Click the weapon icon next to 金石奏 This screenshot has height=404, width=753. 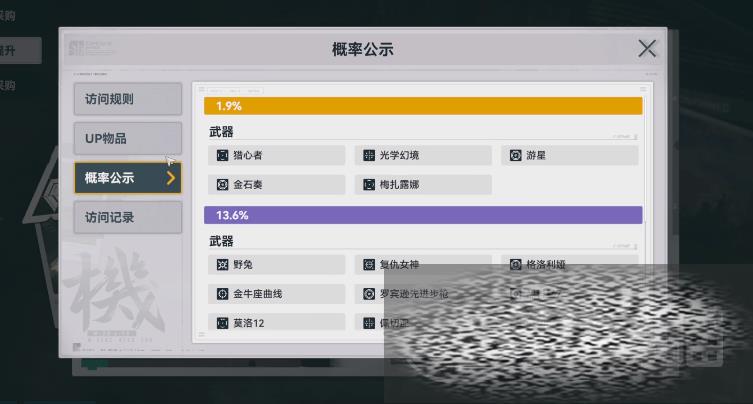[222, 184]
